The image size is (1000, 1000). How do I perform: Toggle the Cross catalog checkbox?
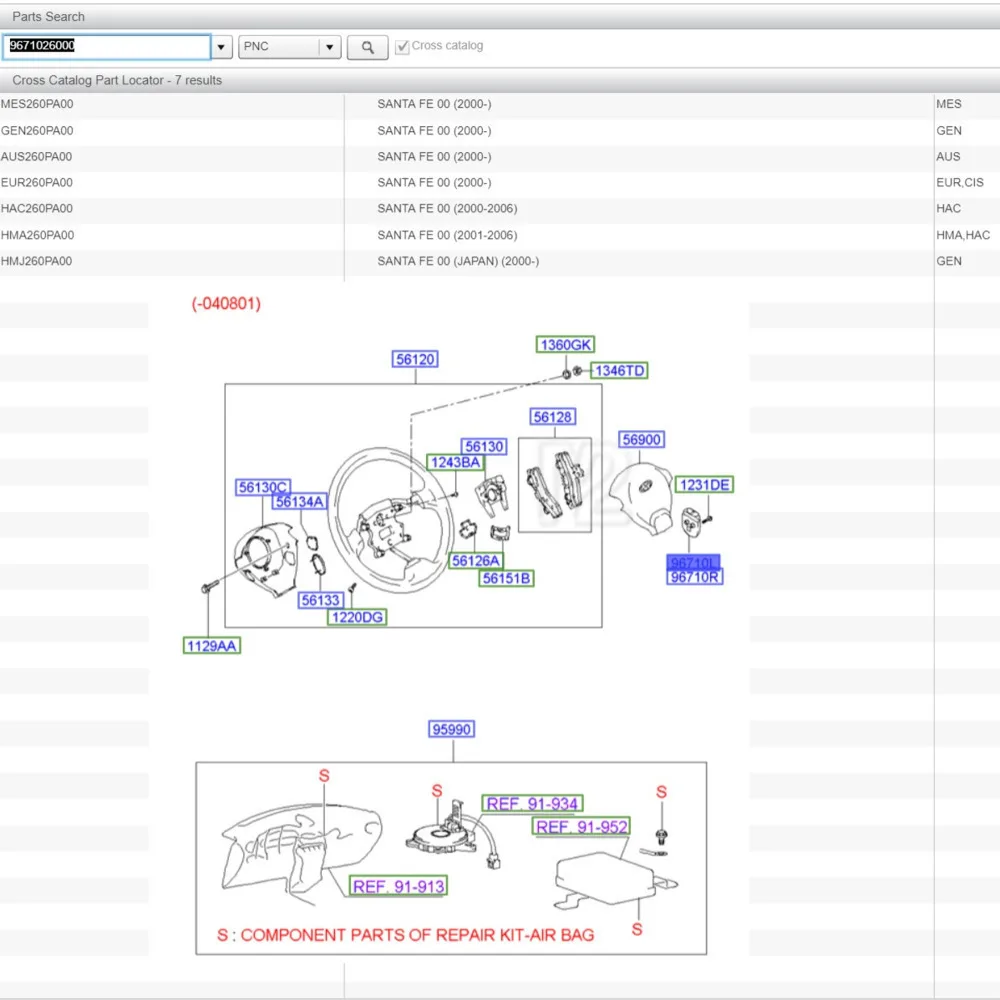pyautogui.click(x=402, y=47)
